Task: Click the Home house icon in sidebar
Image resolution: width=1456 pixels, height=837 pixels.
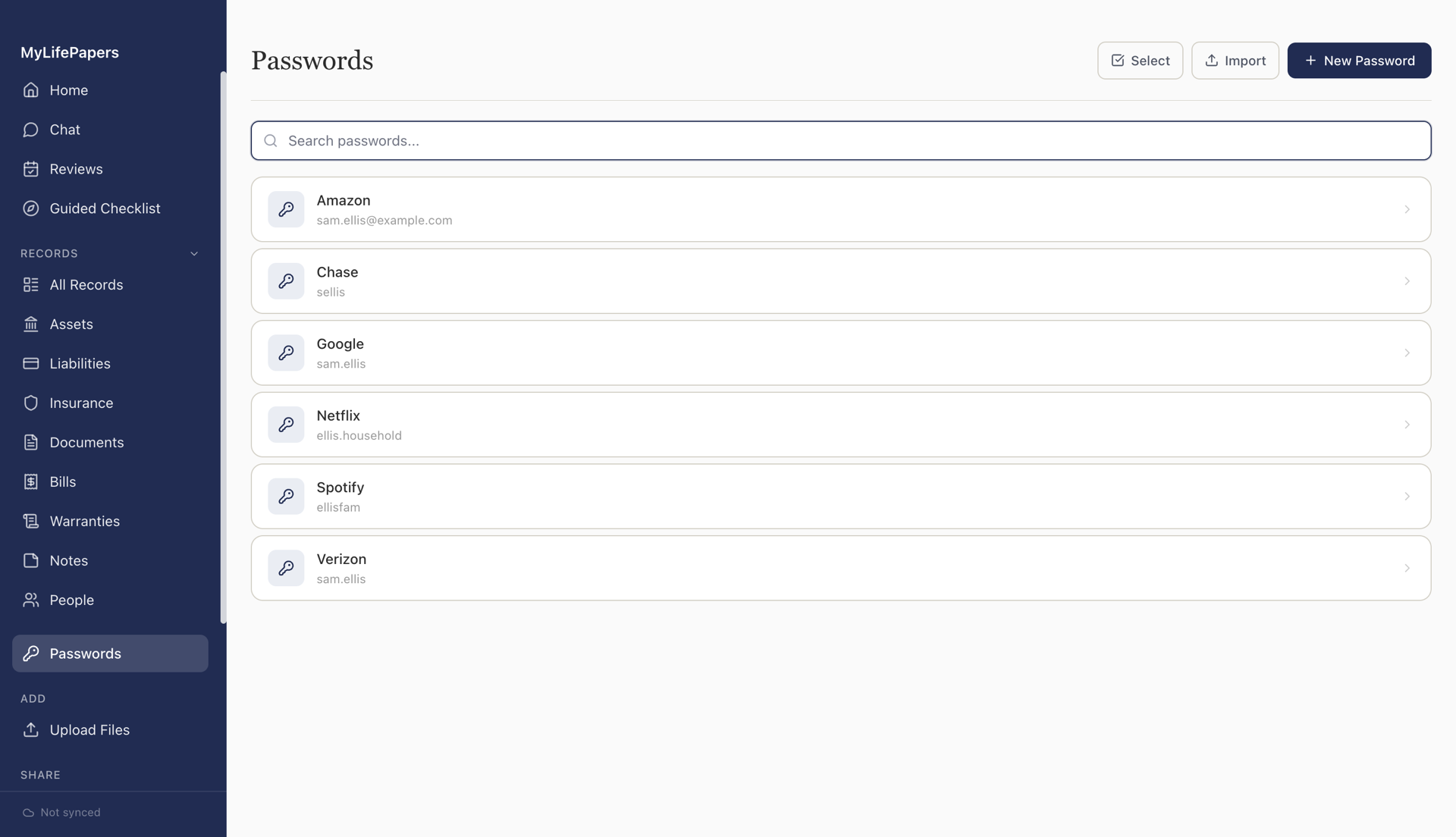Action: (x=30, y=90)
